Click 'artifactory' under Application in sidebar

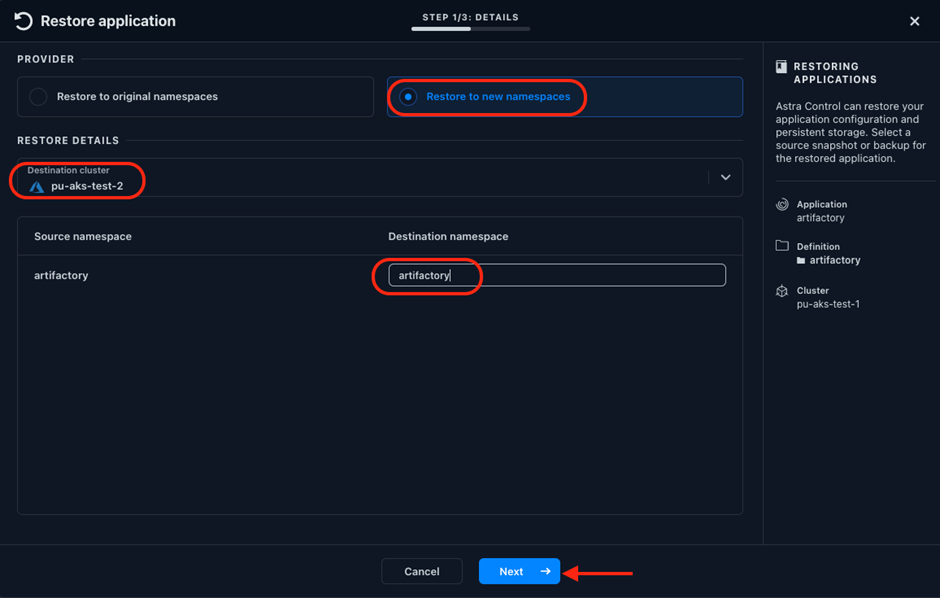point(820,218)
